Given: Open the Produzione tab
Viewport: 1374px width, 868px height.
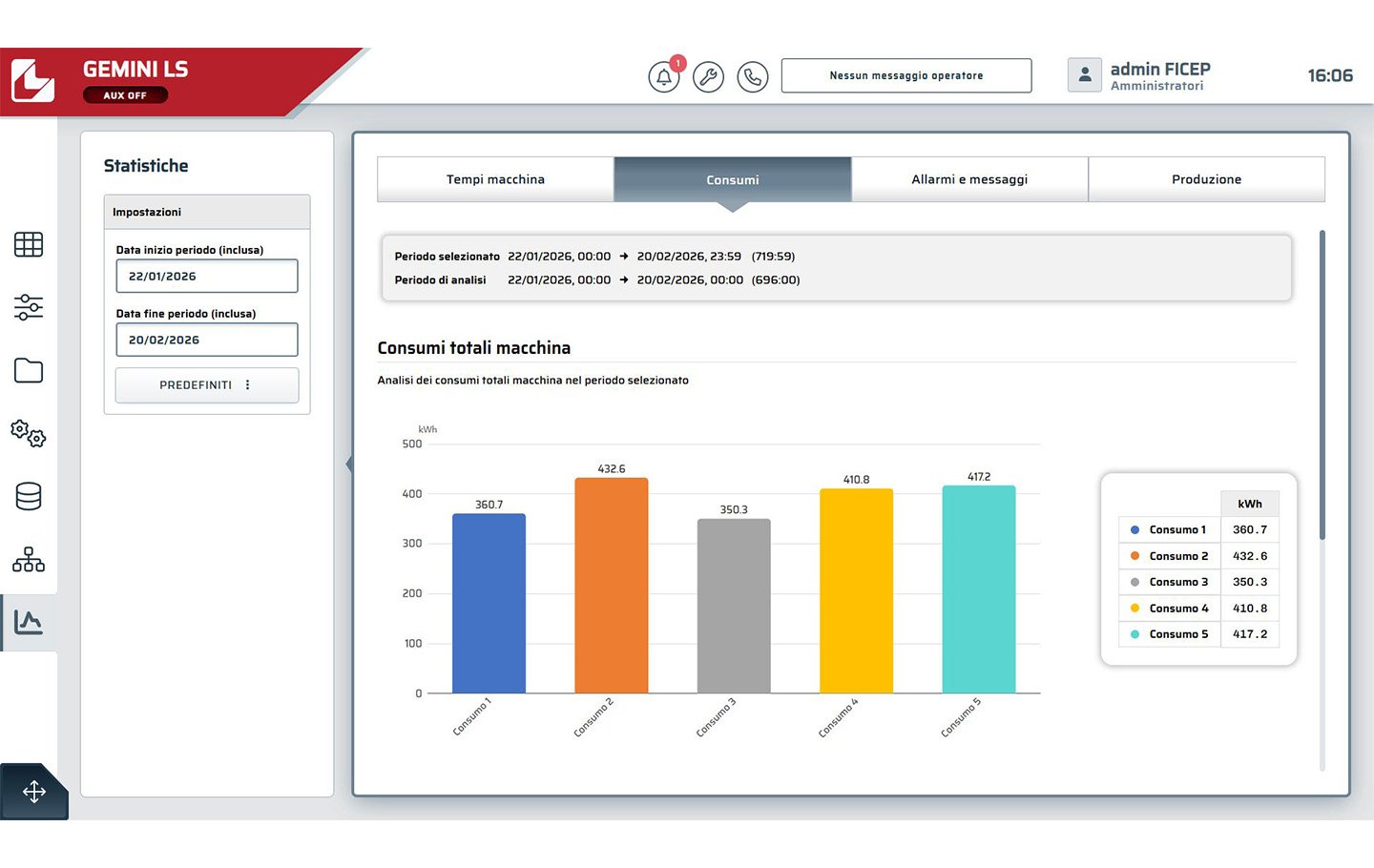Looking at the screenshot, I should (1206, 179).
